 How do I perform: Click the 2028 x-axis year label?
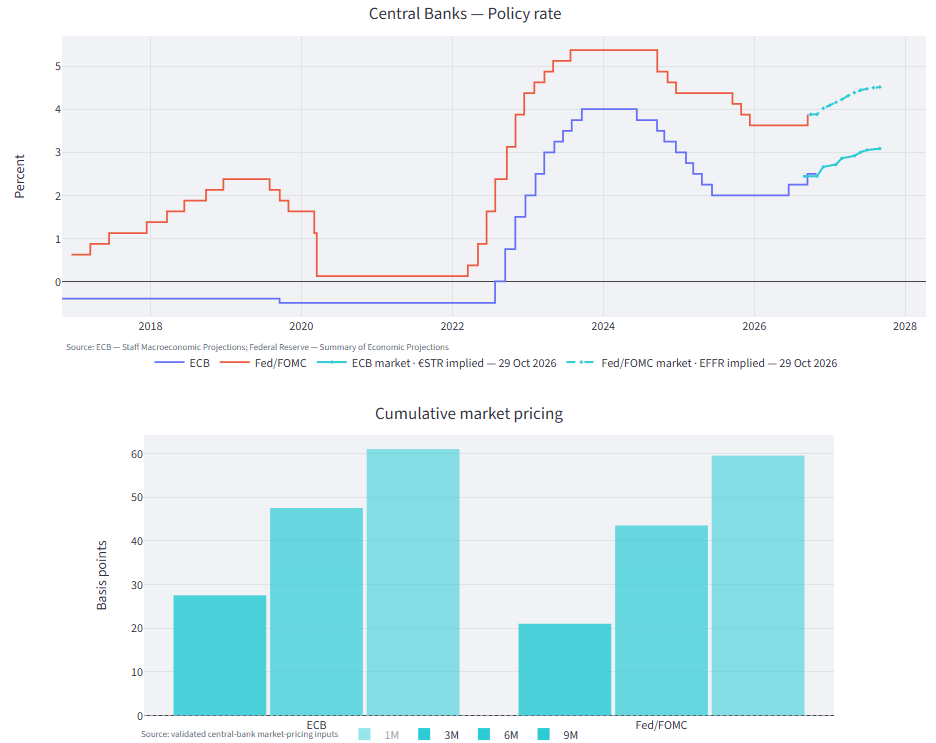[x=905, y=326]
